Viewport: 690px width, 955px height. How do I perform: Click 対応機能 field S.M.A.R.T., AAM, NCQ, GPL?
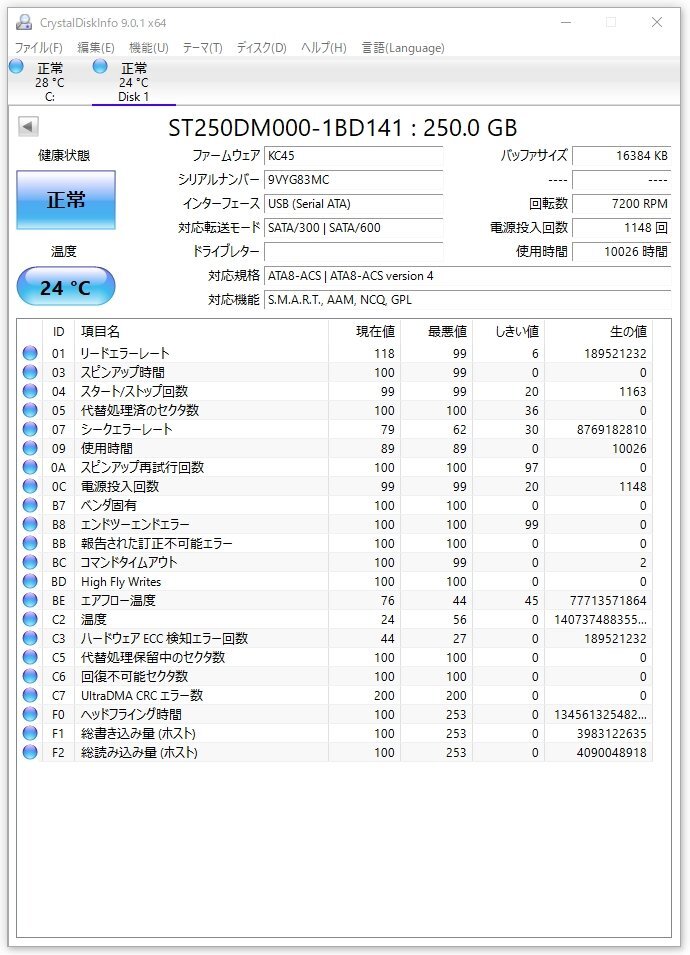[467, 300]
